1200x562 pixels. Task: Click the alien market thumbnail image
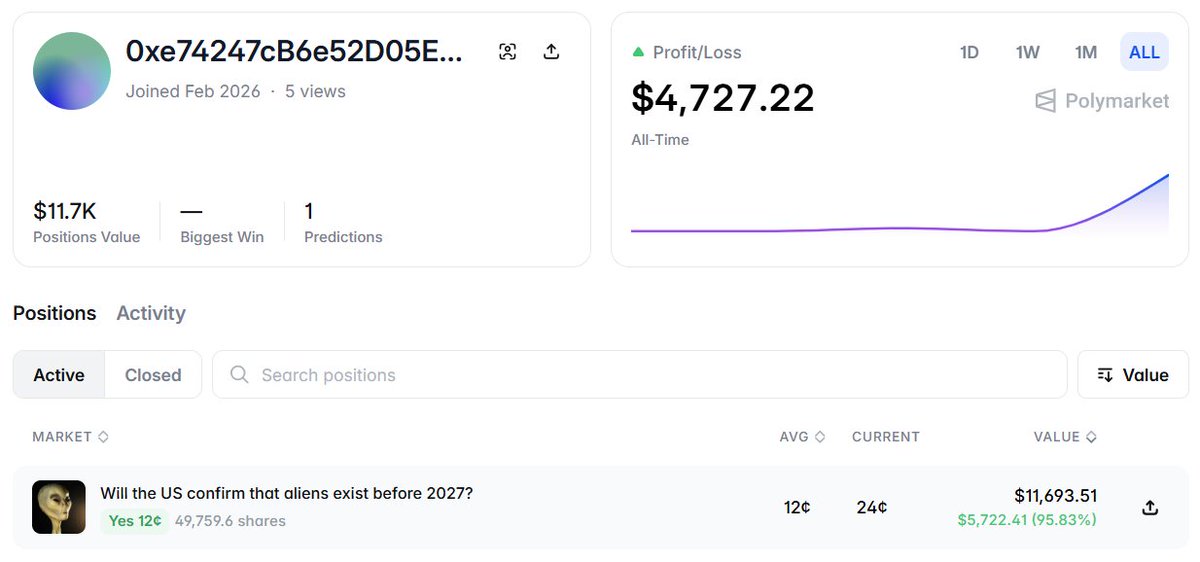click(x=58, y=507)
